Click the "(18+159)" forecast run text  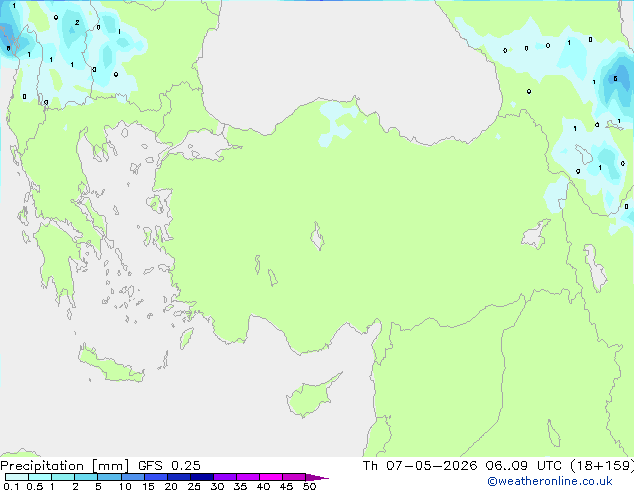(602, 466)
